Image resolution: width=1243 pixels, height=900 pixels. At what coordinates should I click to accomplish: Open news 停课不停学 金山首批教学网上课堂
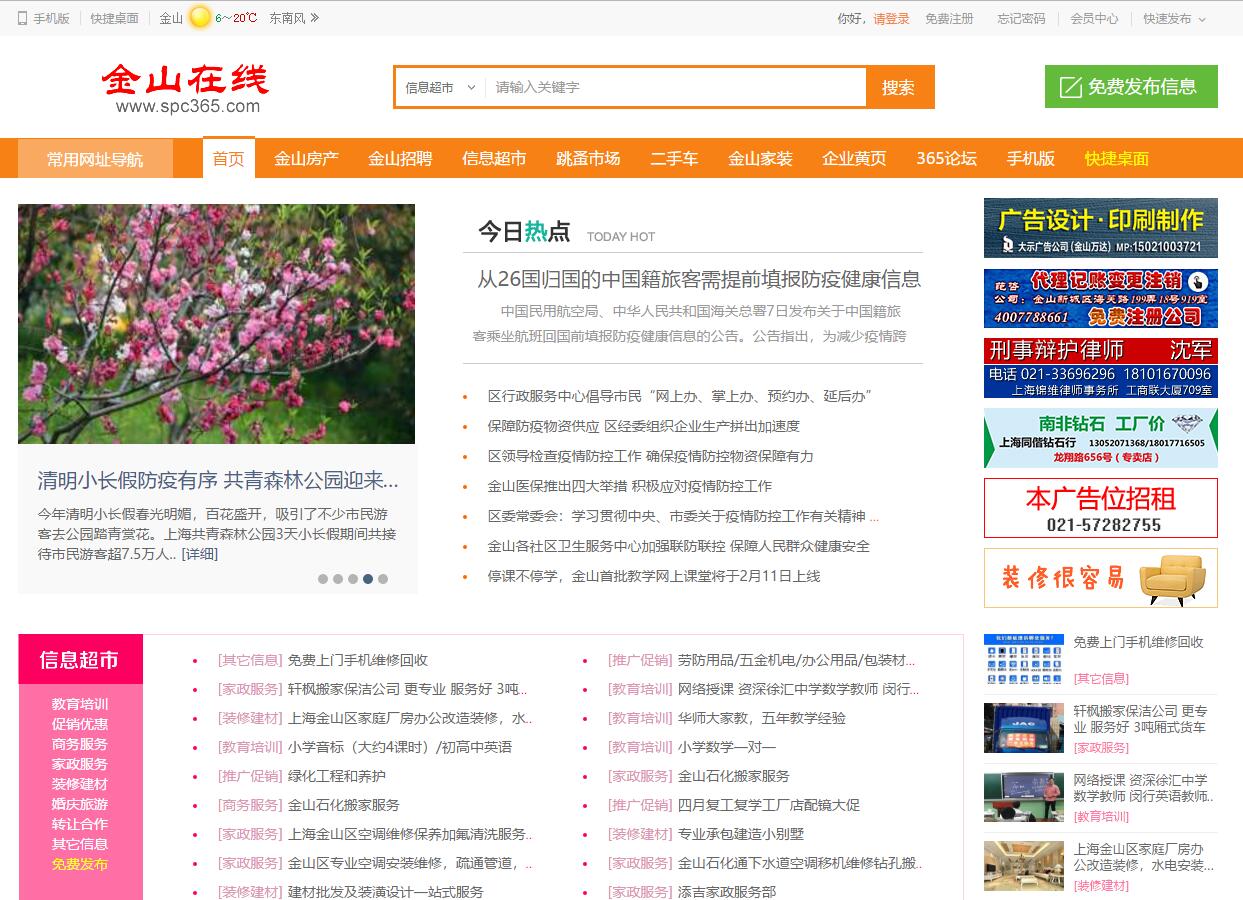coord(654,576)
